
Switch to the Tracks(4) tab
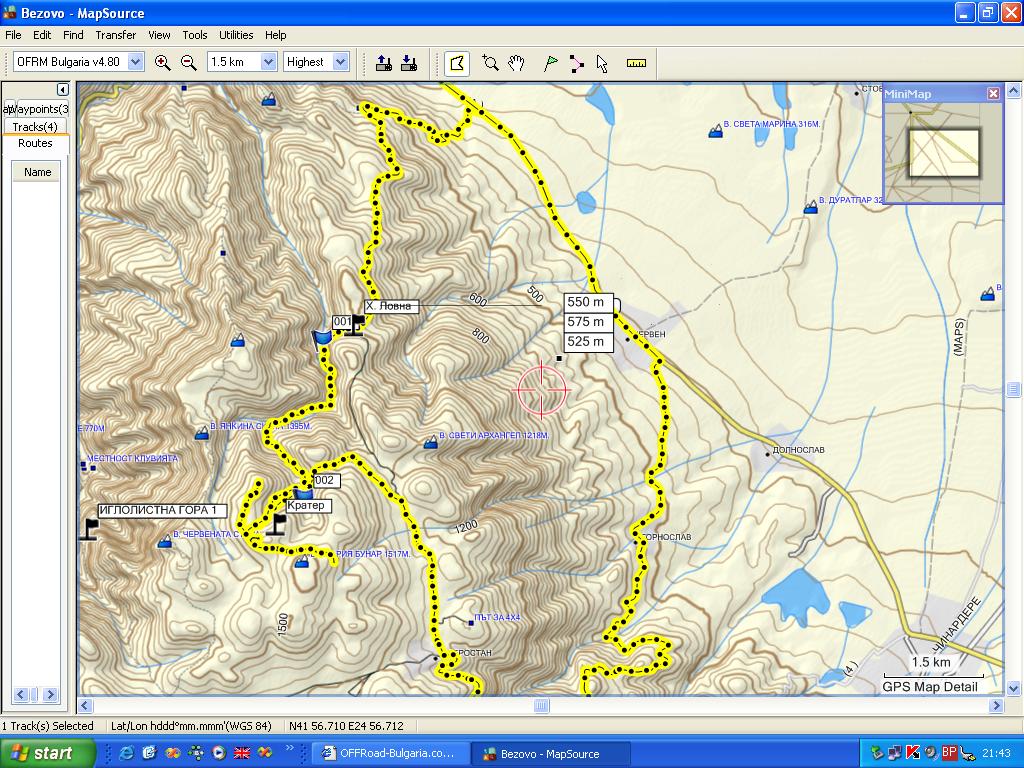pyautogui.click(x=35, y=126)
